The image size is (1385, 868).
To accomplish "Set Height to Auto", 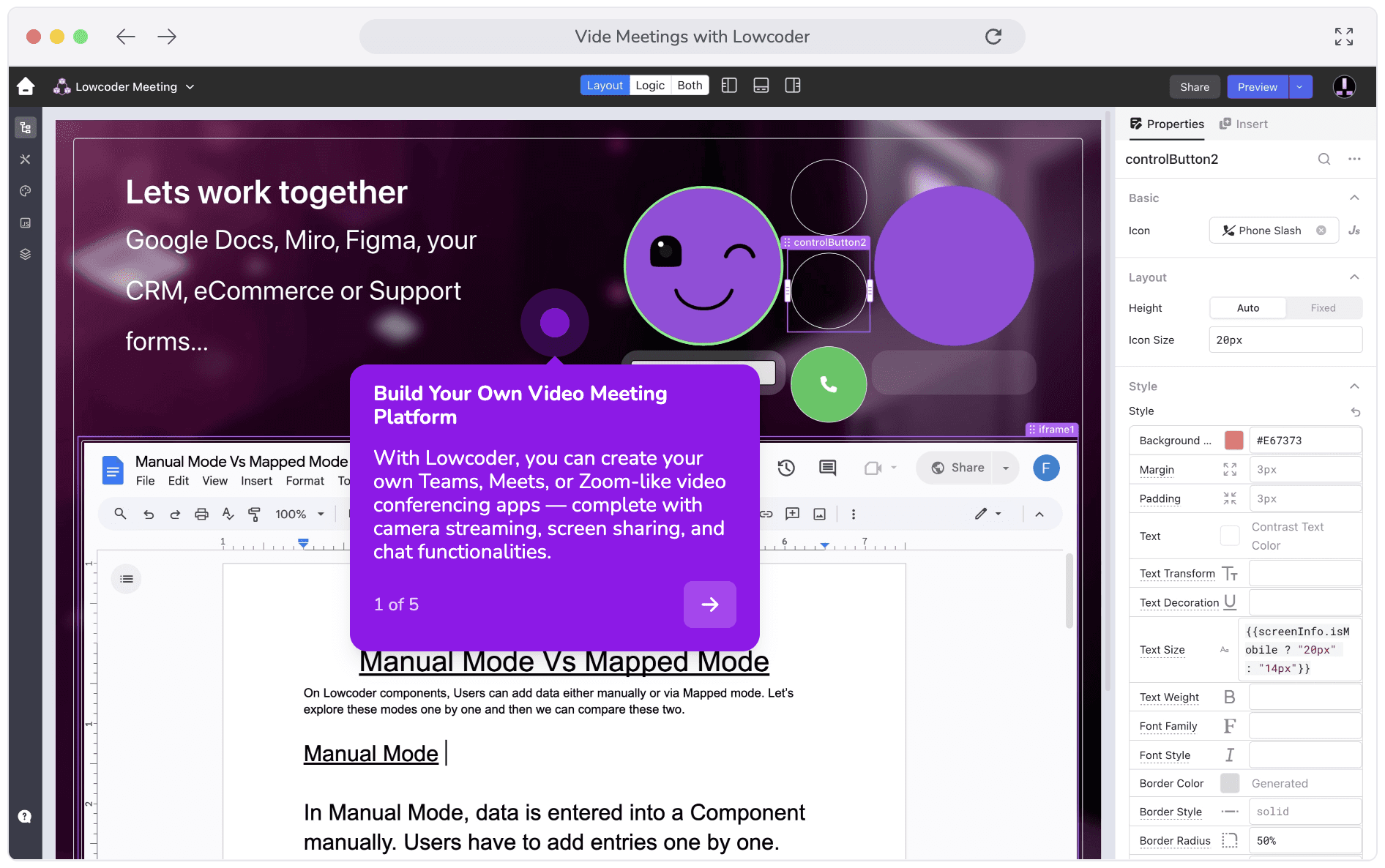I will coord(1248,308).
